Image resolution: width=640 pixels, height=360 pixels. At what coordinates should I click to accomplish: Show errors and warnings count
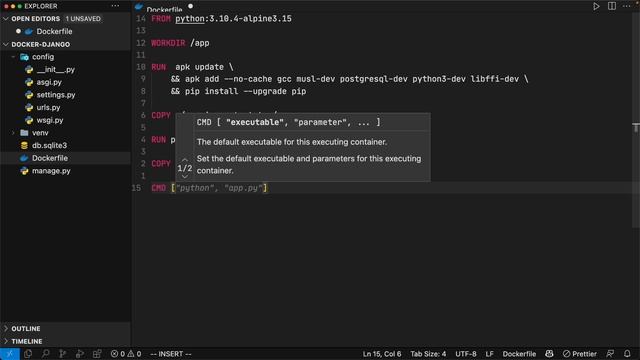126,354
